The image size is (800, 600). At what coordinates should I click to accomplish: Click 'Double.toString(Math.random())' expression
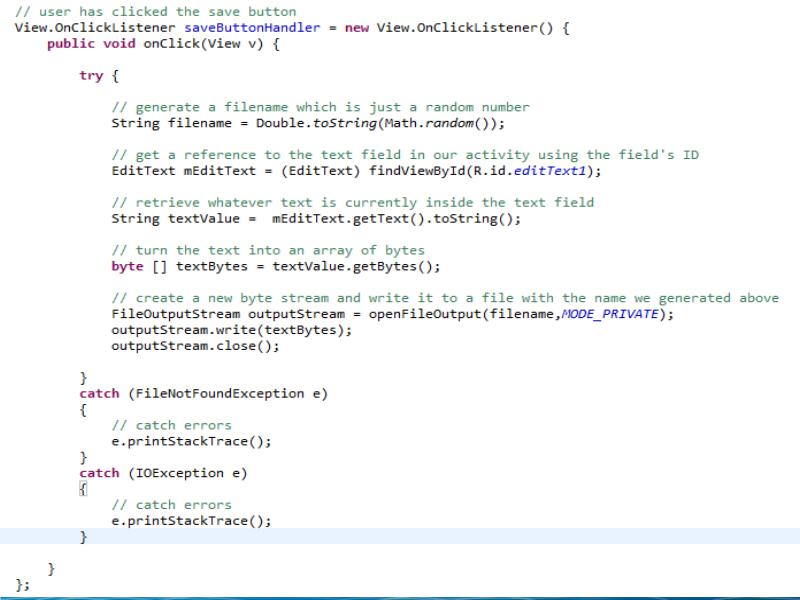(377, 123)
